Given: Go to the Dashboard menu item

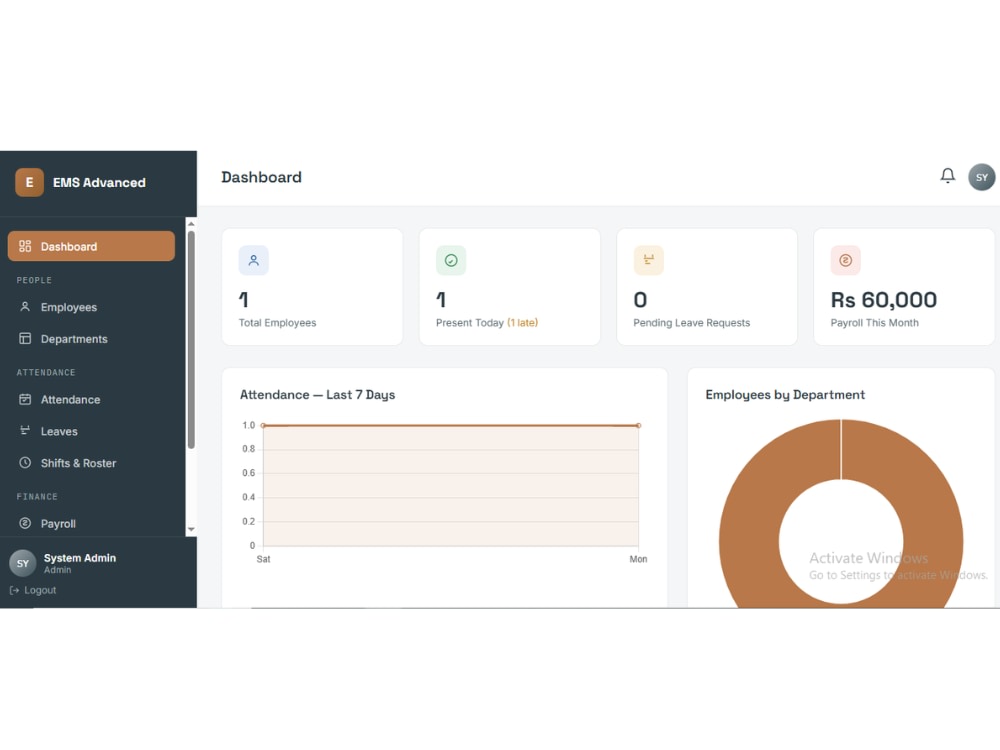Looking at the screenshot, I should [91, 246].
